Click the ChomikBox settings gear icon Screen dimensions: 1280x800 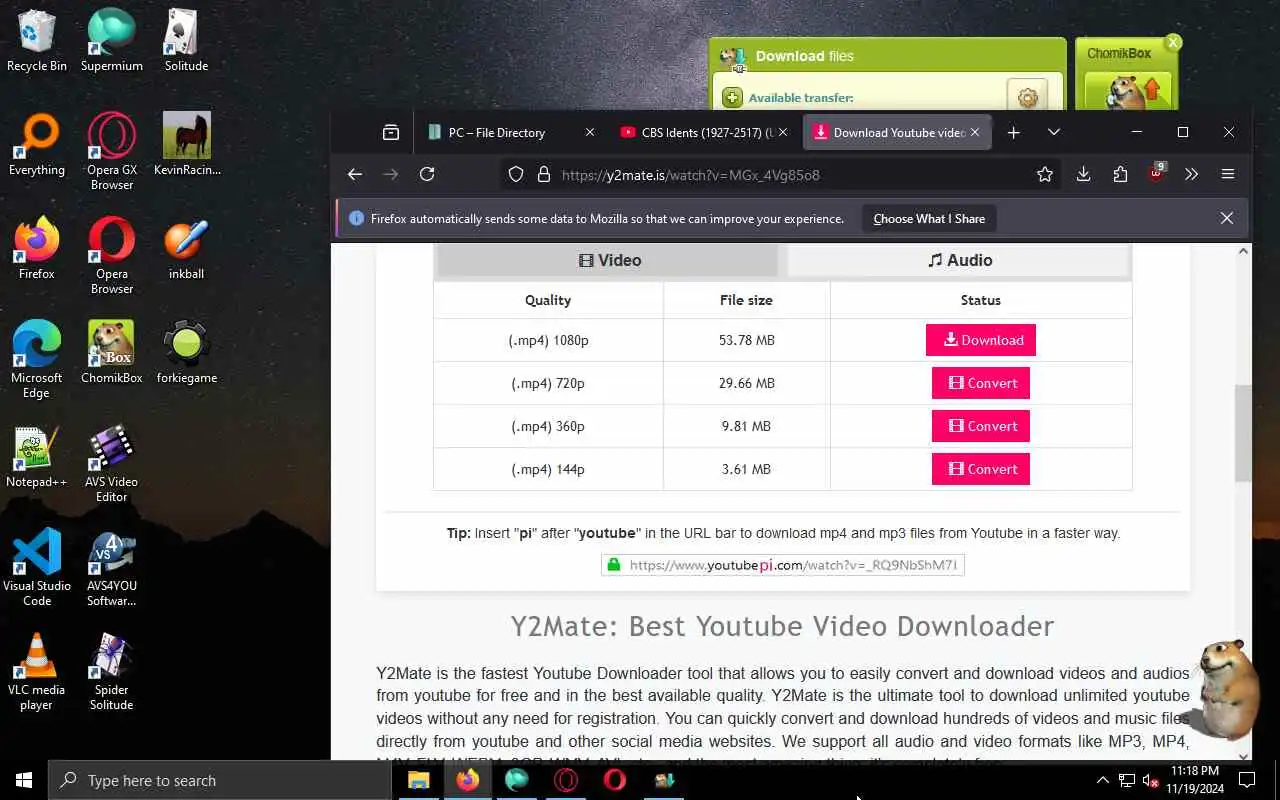(1027, 97)
